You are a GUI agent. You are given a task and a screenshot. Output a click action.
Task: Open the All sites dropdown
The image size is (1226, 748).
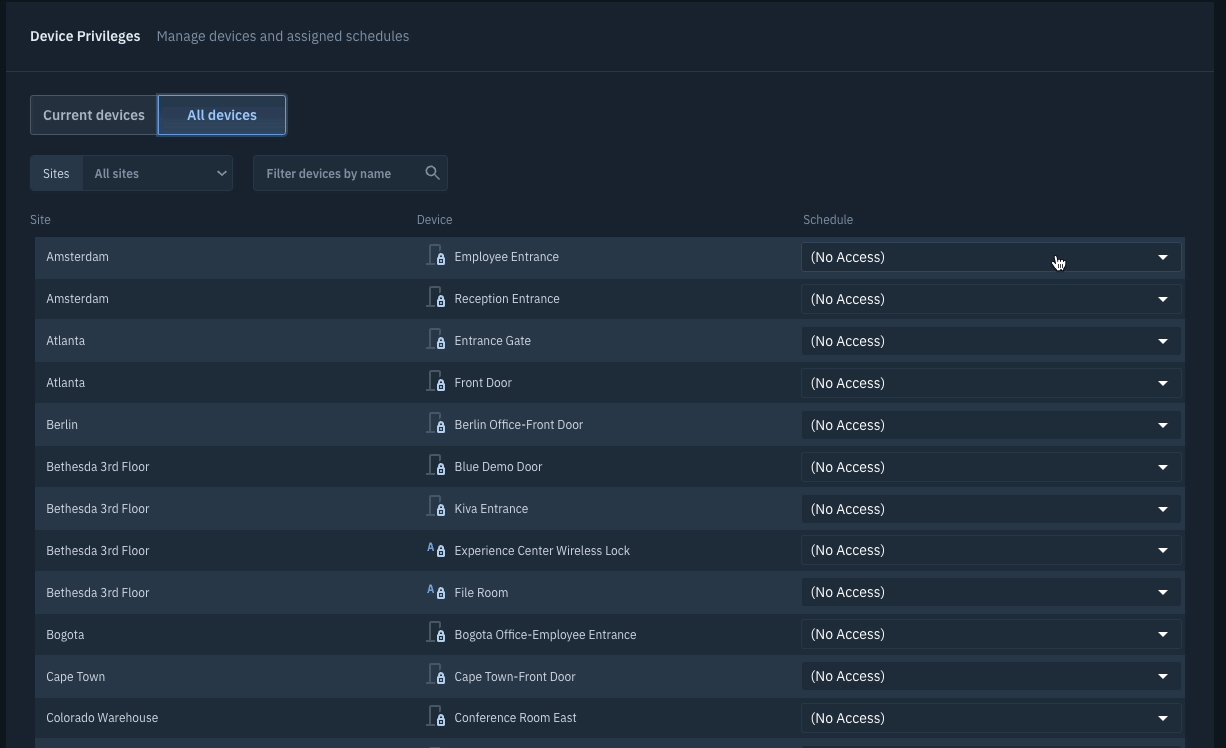pyautogui.click(x=158, y=173)
